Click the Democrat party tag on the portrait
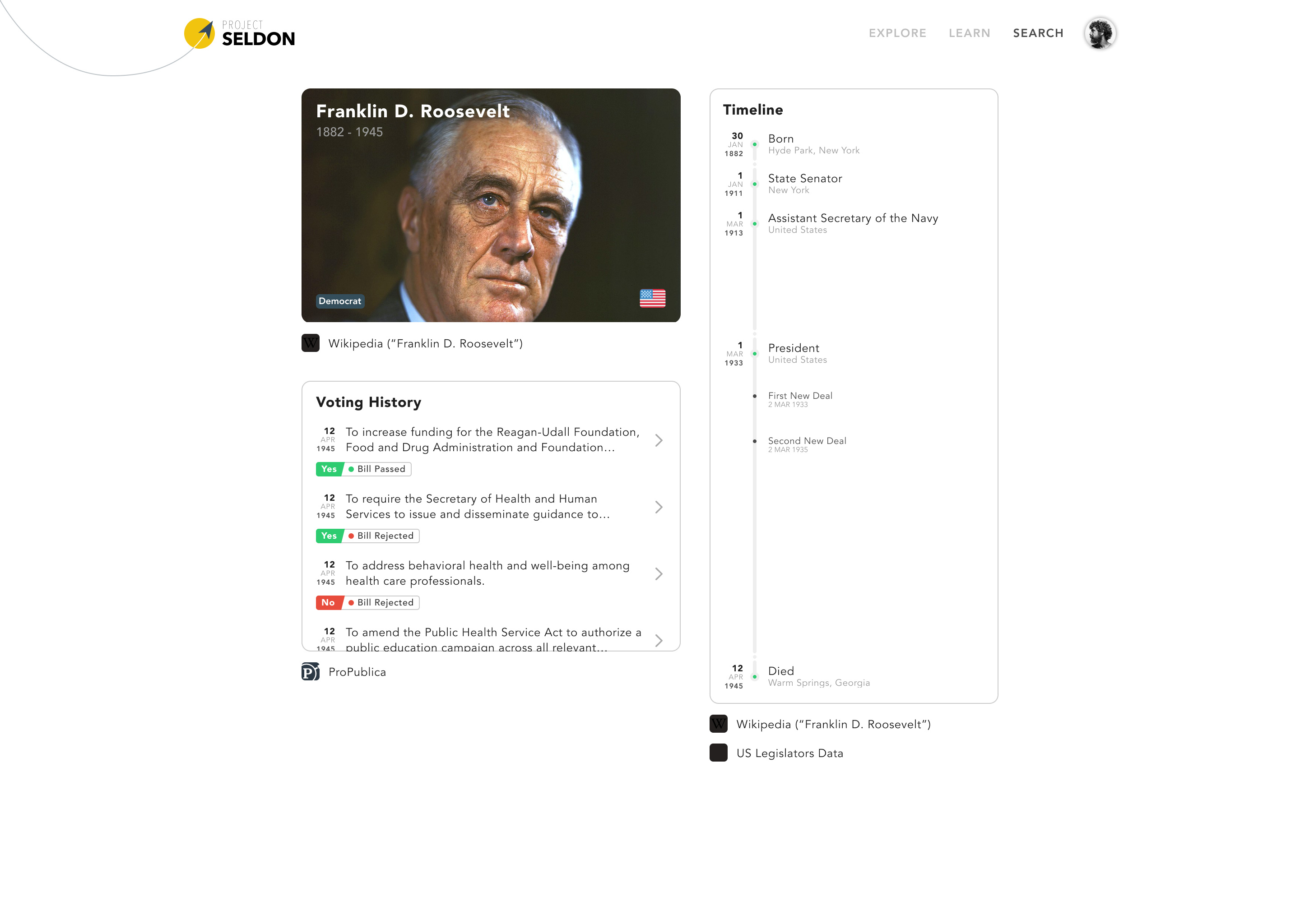 coord(340,301)
